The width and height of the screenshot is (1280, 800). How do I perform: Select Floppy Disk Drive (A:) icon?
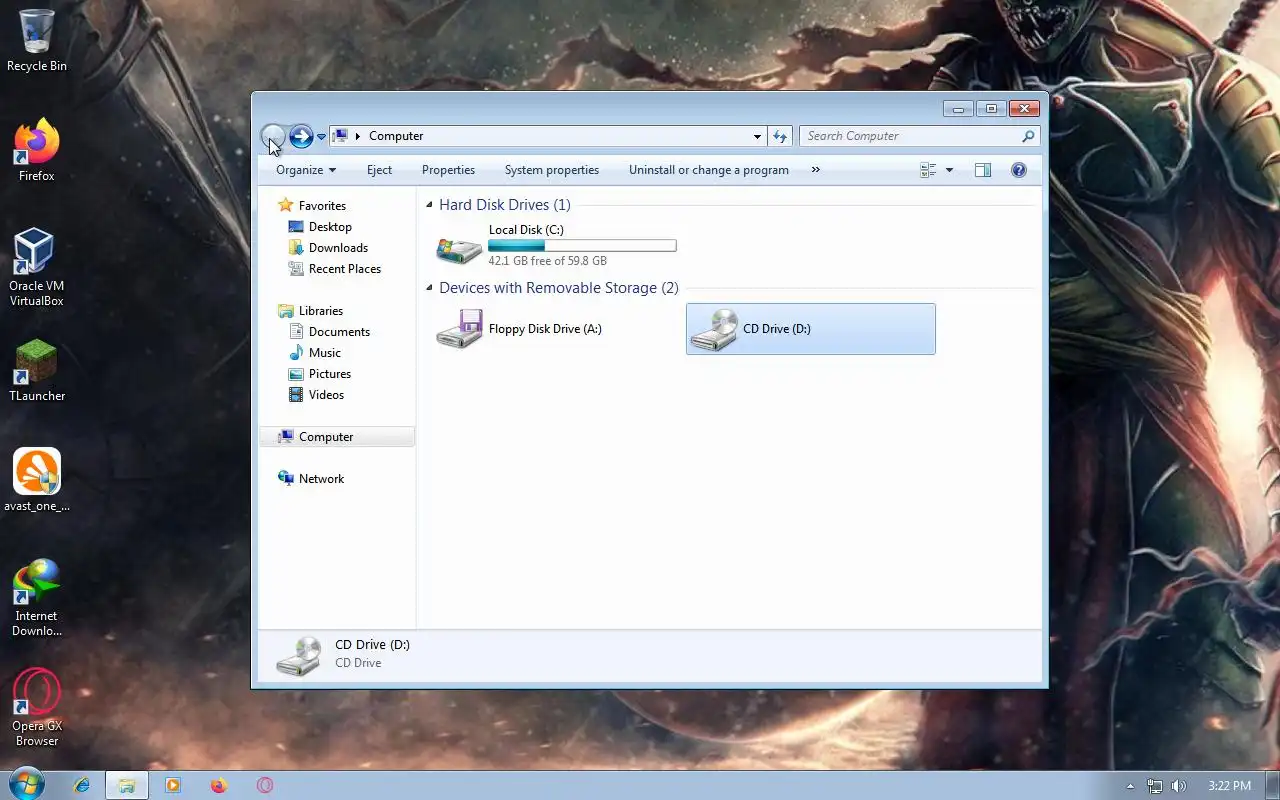[459, 329]
